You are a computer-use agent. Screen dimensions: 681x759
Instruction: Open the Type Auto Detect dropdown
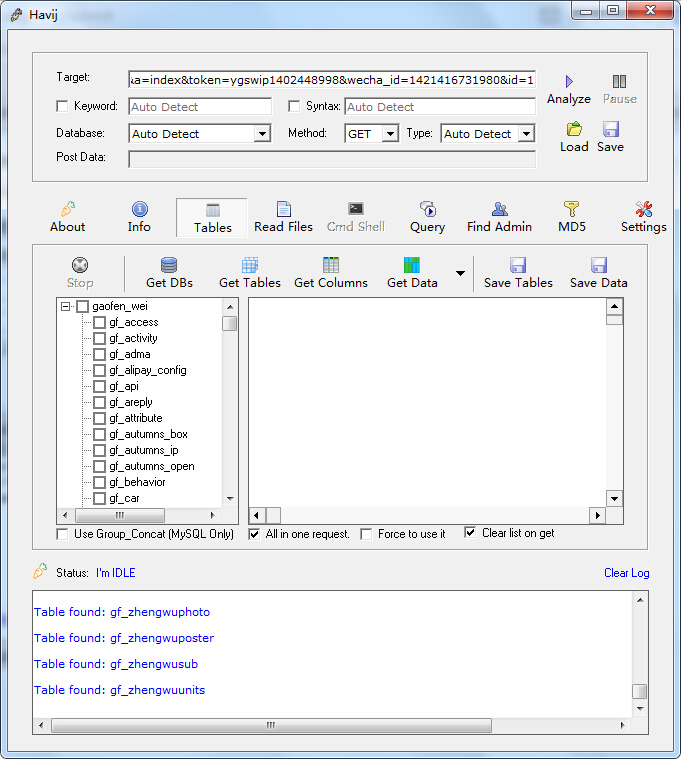pyautogui.click(x=526, y=134)
